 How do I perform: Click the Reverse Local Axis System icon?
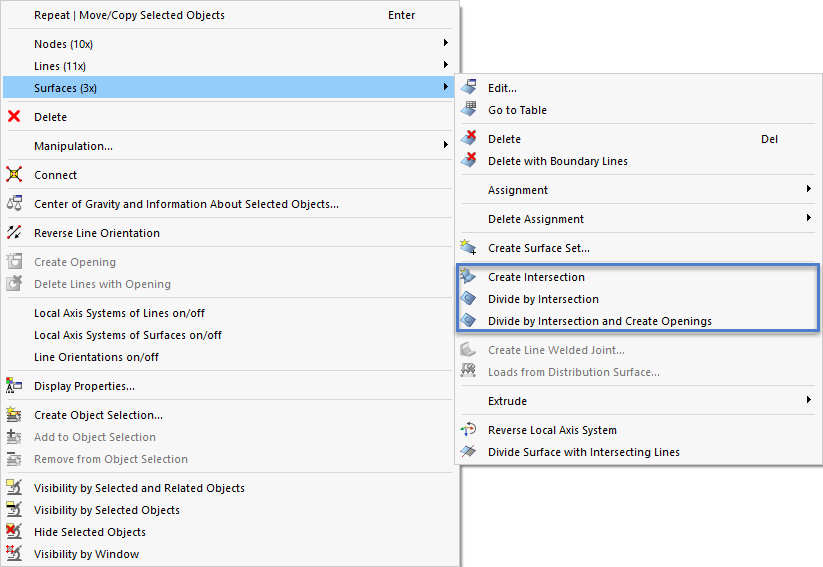coord(468,430)
